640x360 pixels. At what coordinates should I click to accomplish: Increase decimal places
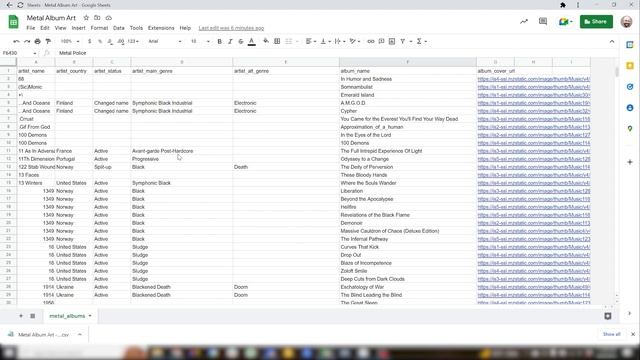click(120, 41)
